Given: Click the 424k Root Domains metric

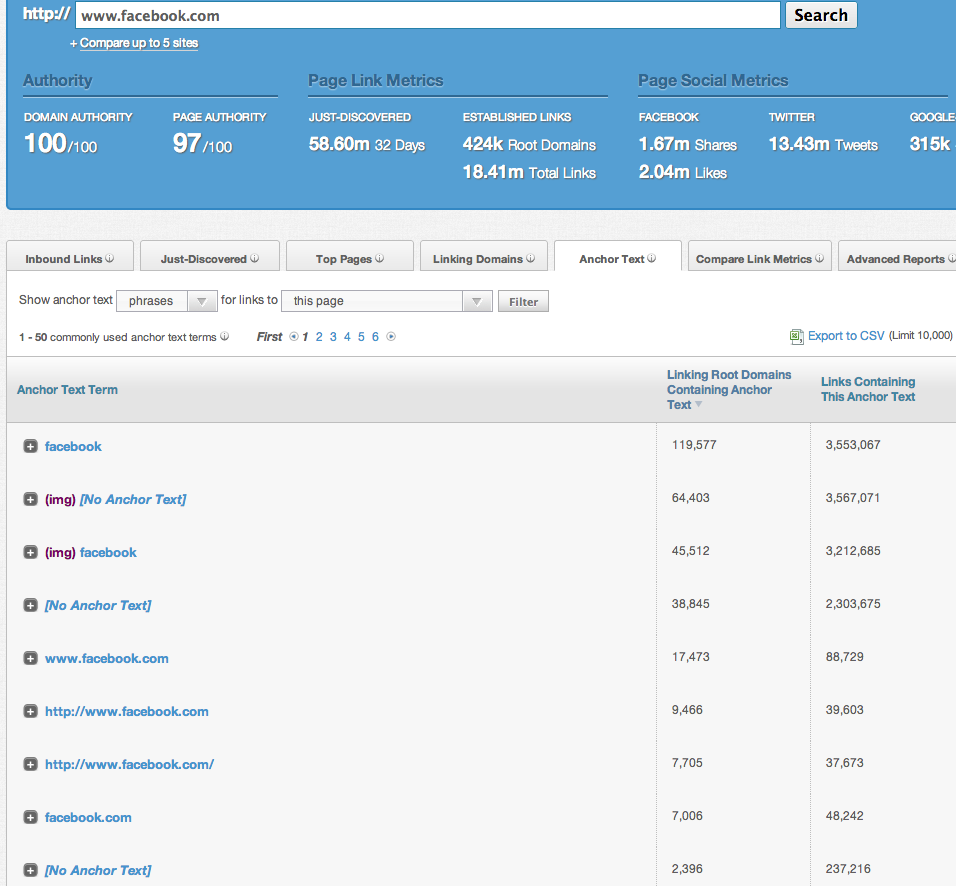Looking at the screenshot, I should 529,145.
